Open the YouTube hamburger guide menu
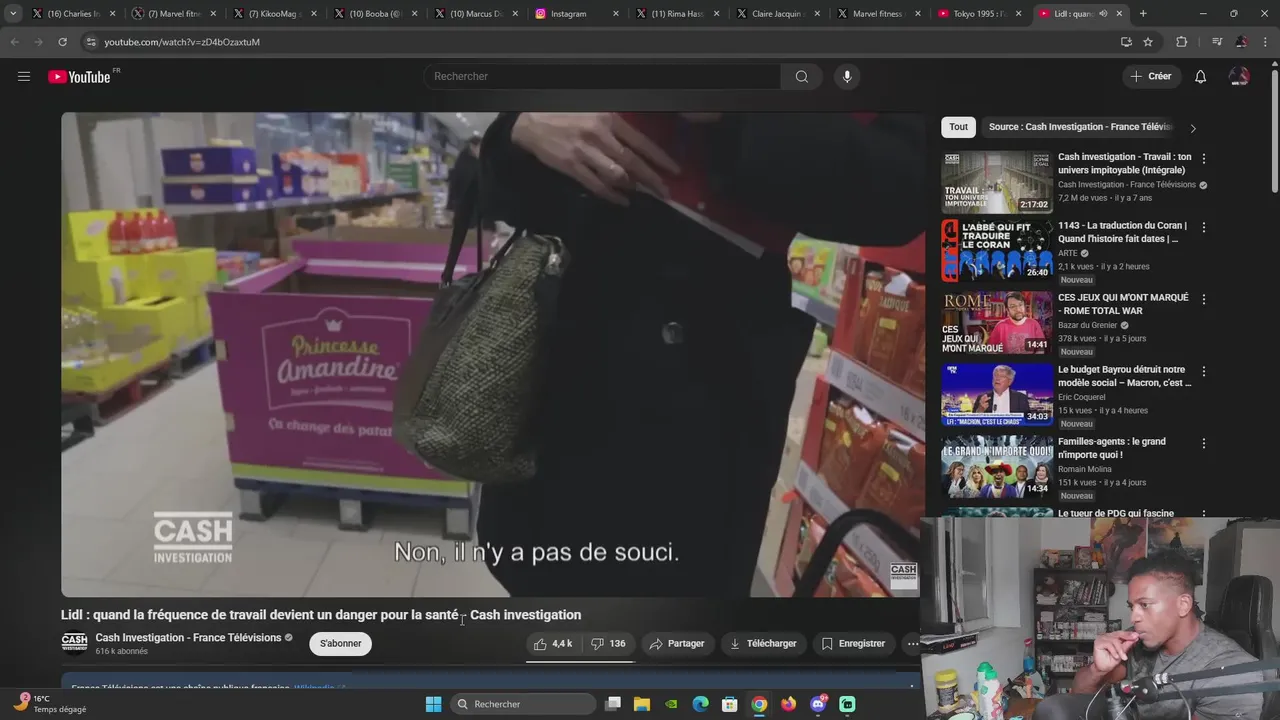 [24, 76]
